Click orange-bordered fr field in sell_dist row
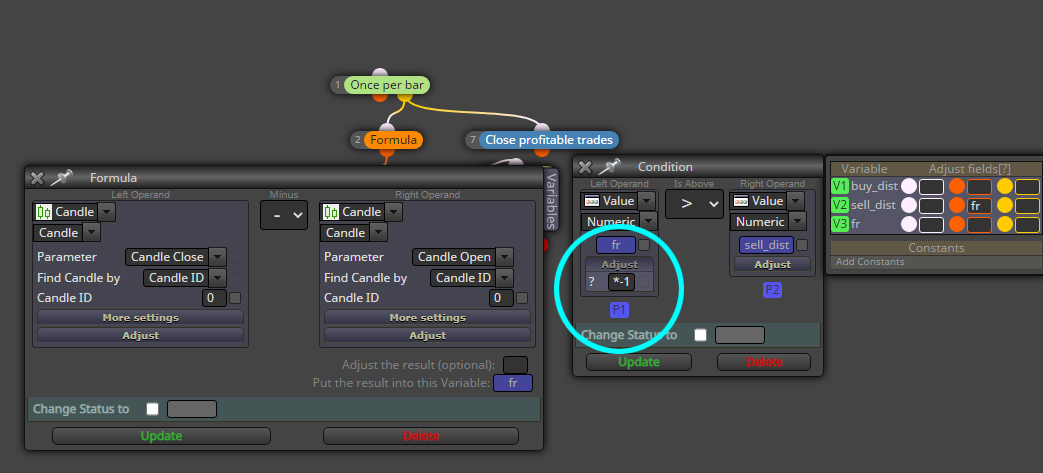The image size is (1043, 473). [x=980, y=206]
